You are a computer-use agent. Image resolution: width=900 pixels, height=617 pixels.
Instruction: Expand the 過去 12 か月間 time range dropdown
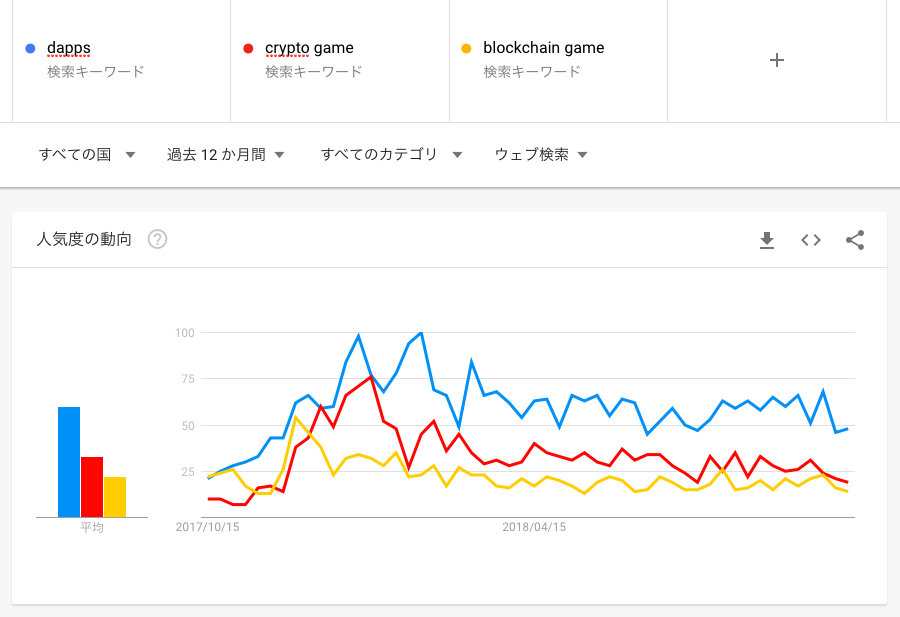tap(226, 154)
